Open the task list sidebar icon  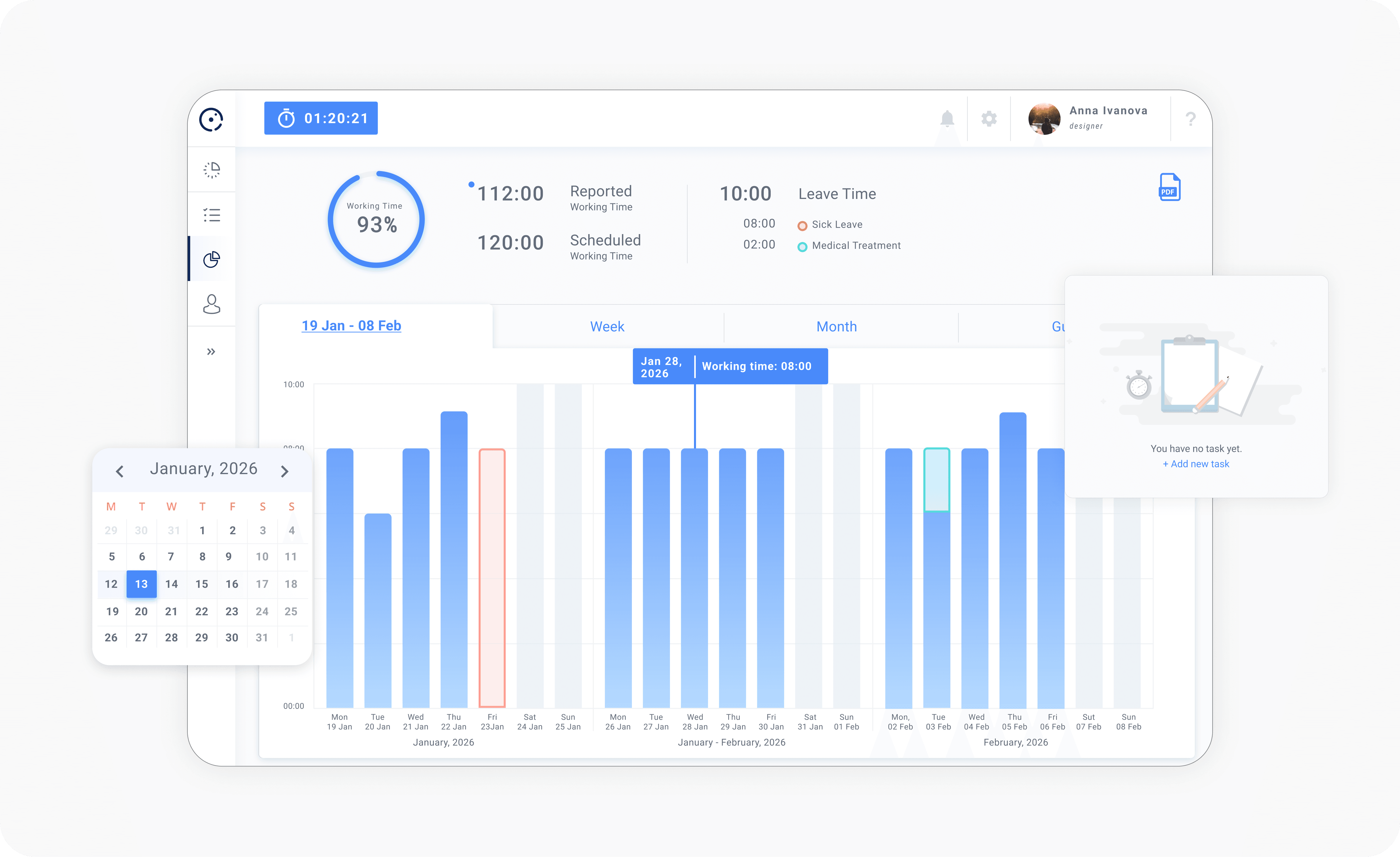[212, 215]
